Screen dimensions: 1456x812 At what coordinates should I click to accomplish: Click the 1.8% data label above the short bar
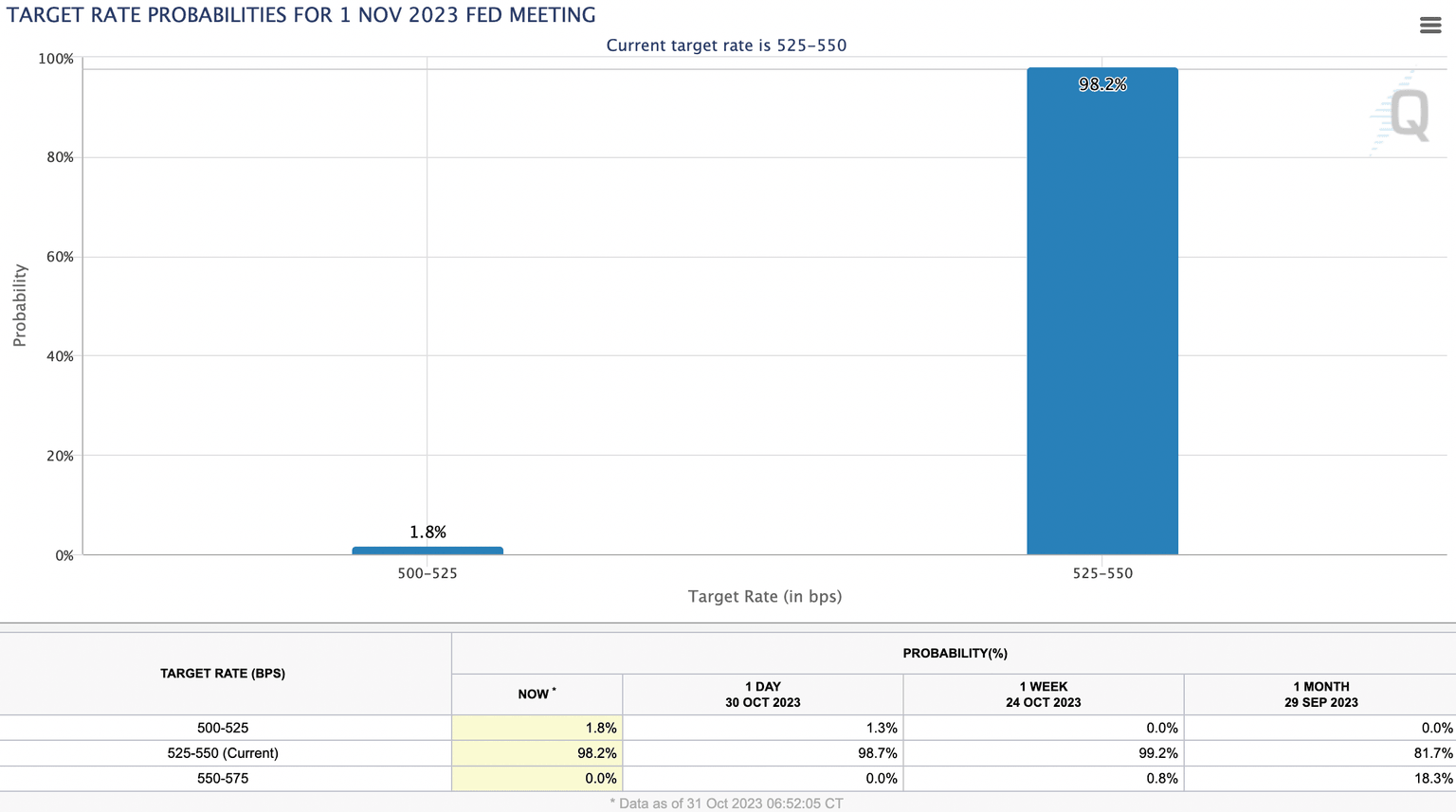[428, 532]
